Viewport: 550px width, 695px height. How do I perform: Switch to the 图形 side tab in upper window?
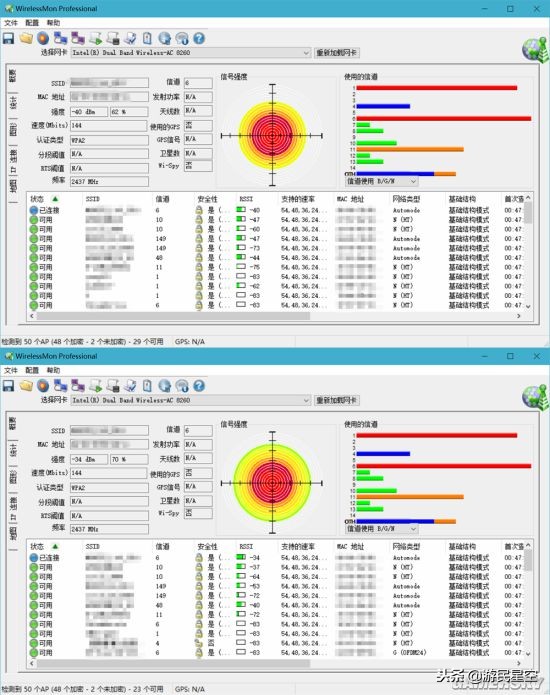click(13, 130)
